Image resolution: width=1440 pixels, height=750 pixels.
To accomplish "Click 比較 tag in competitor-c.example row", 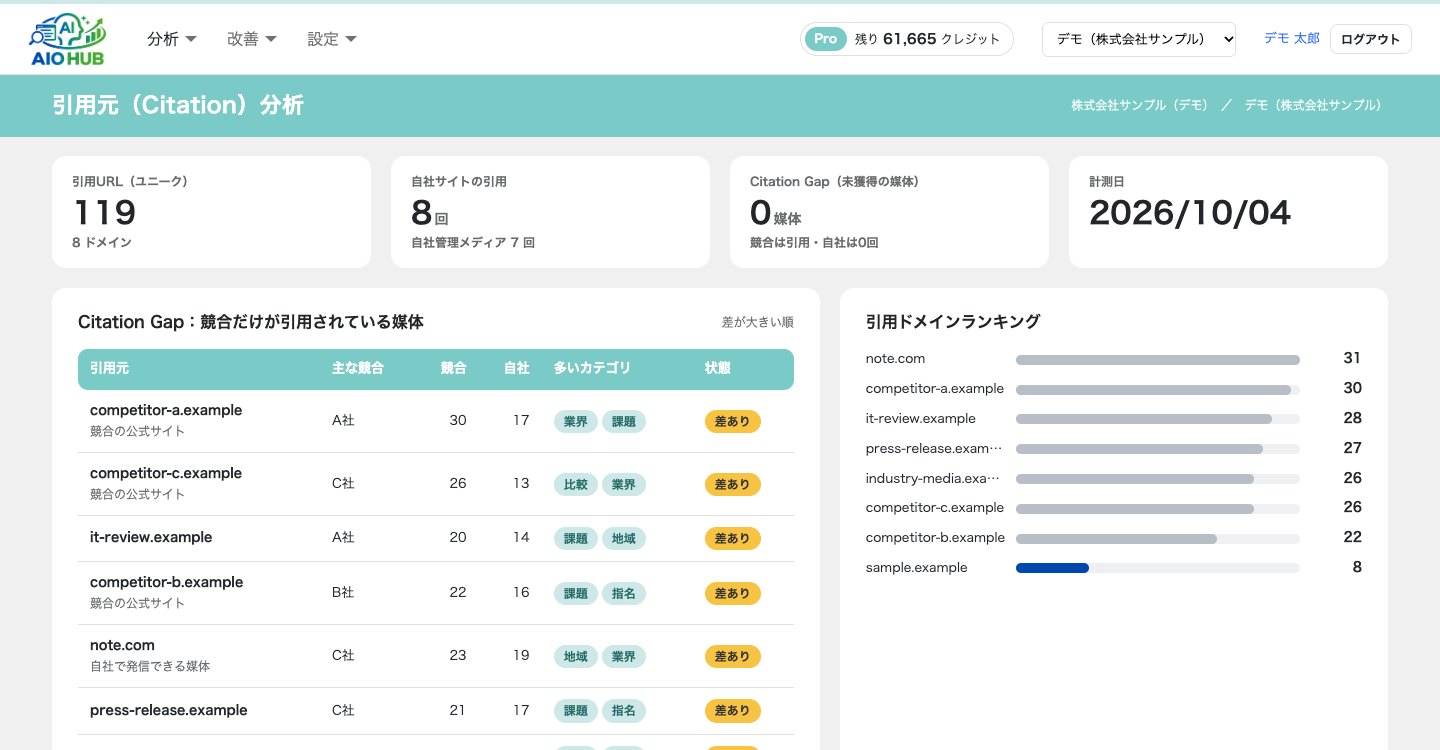I will pyautogui.click(x=576, y=484).
